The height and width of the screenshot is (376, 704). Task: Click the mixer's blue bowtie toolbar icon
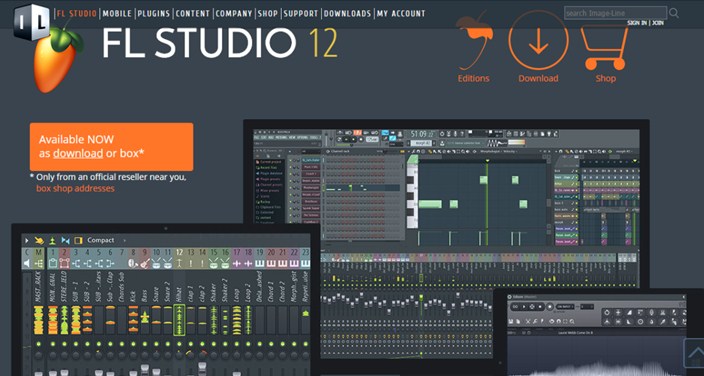click(66, 240)
